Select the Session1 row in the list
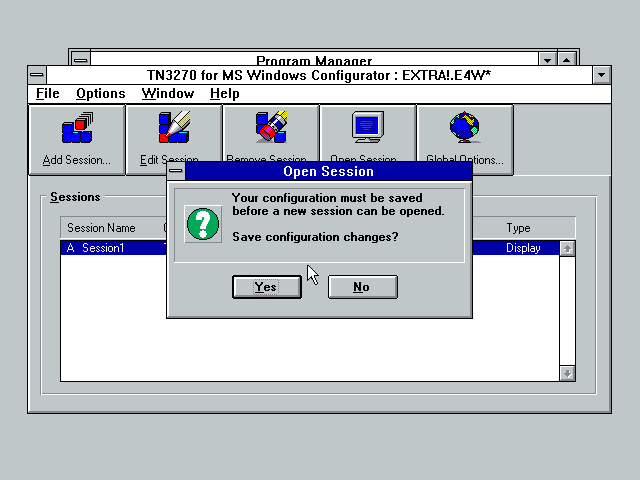 [x=310, y=248]
